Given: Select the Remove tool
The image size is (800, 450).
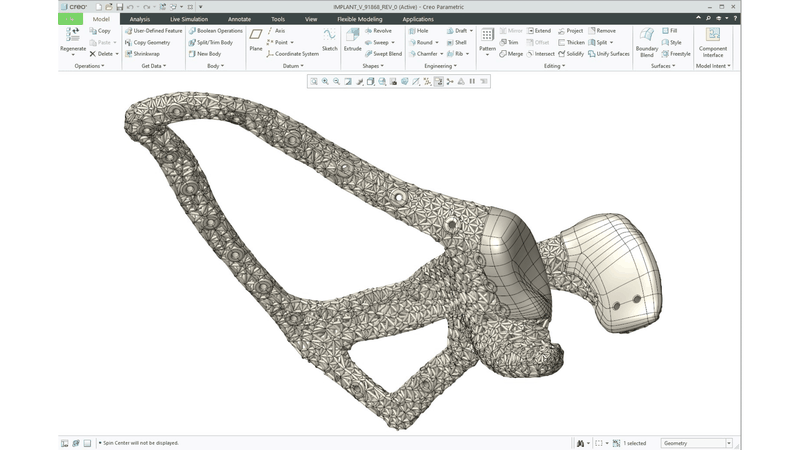Looking at the screenshot, I should 602,31.
